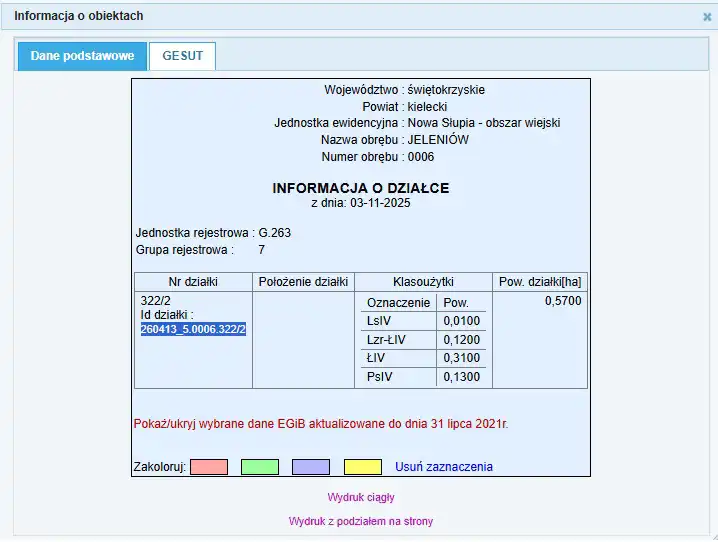Click the highlighted parcel ID 260413_5.0006.322/2
718x542 pixels.
pos(193,329)
